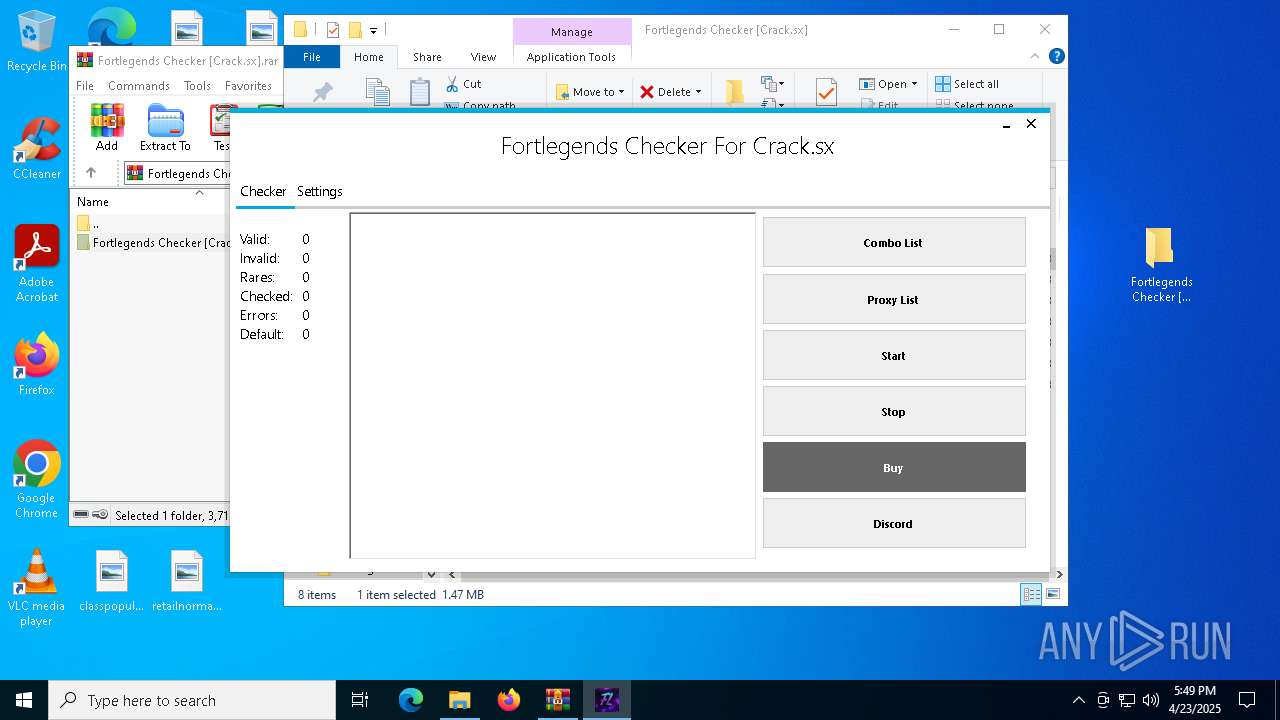Click Select all in Explorer ribbon
Image resolution: width=1280 pixels, height=720 pixels.
(967, 84)
